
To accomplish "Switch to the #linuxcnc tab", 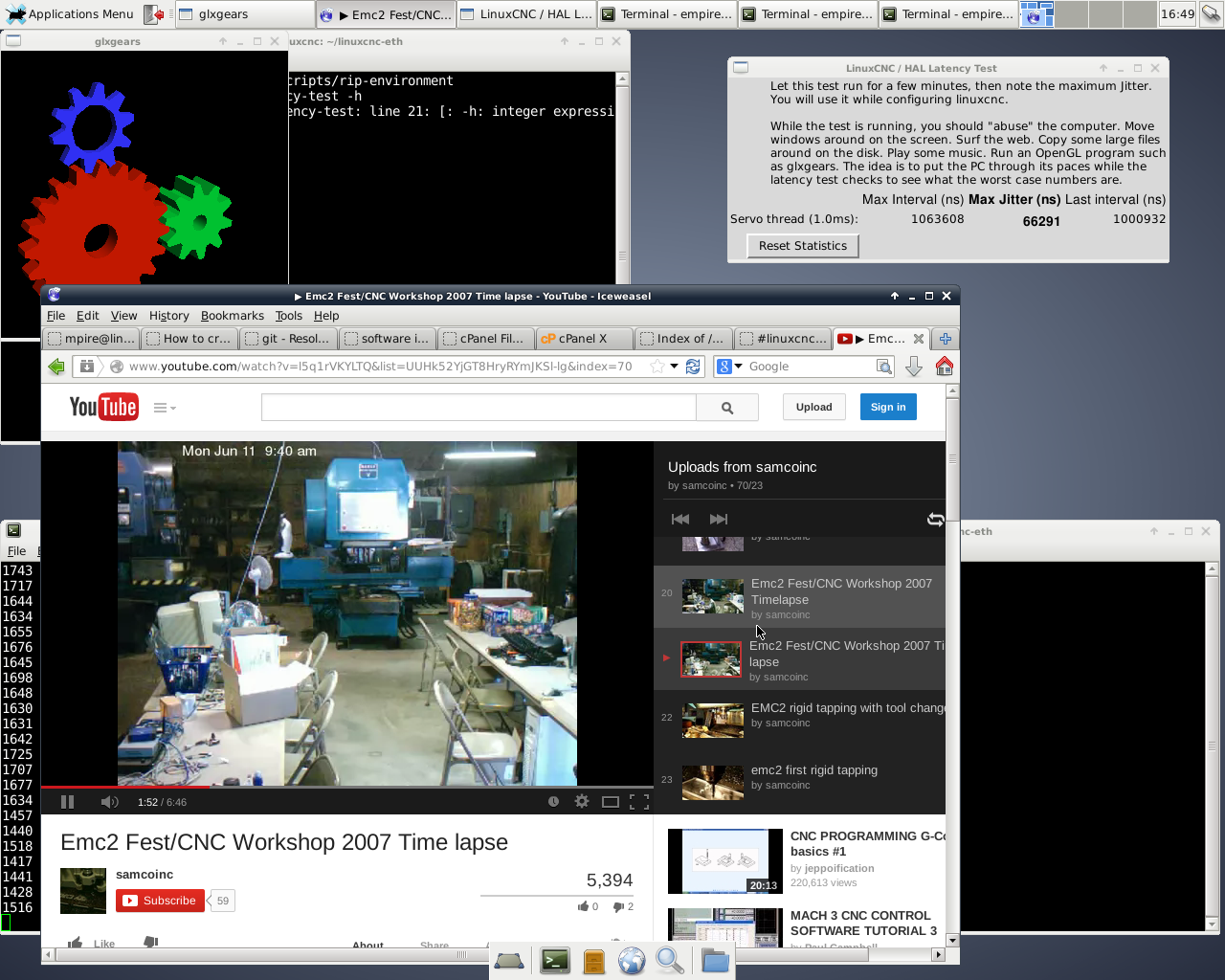I will point(782,339).
